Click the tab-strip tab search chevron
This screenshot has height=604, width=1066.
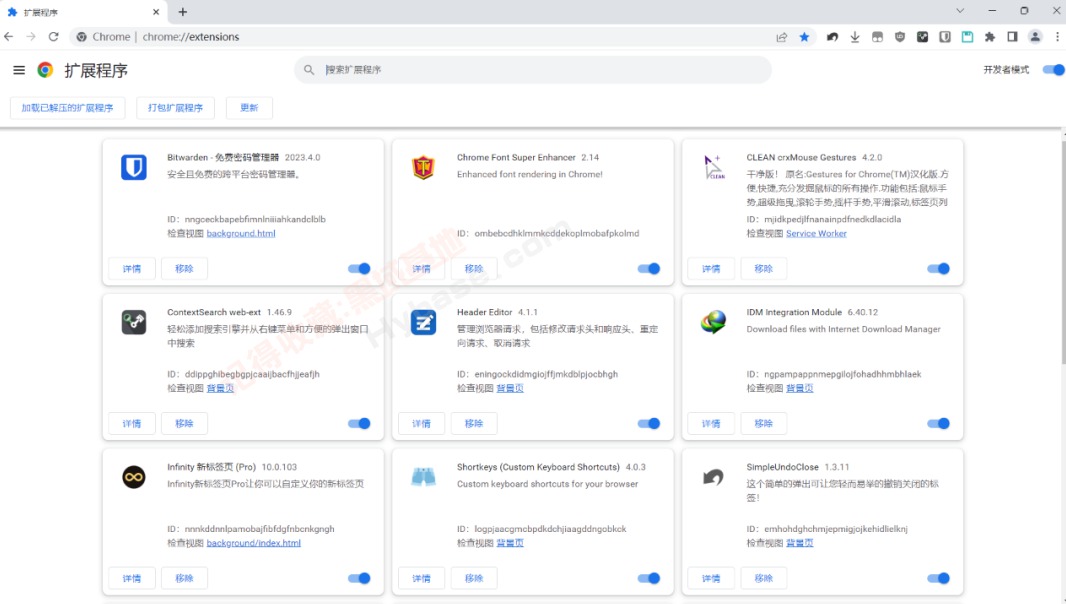tap(960, 11)
